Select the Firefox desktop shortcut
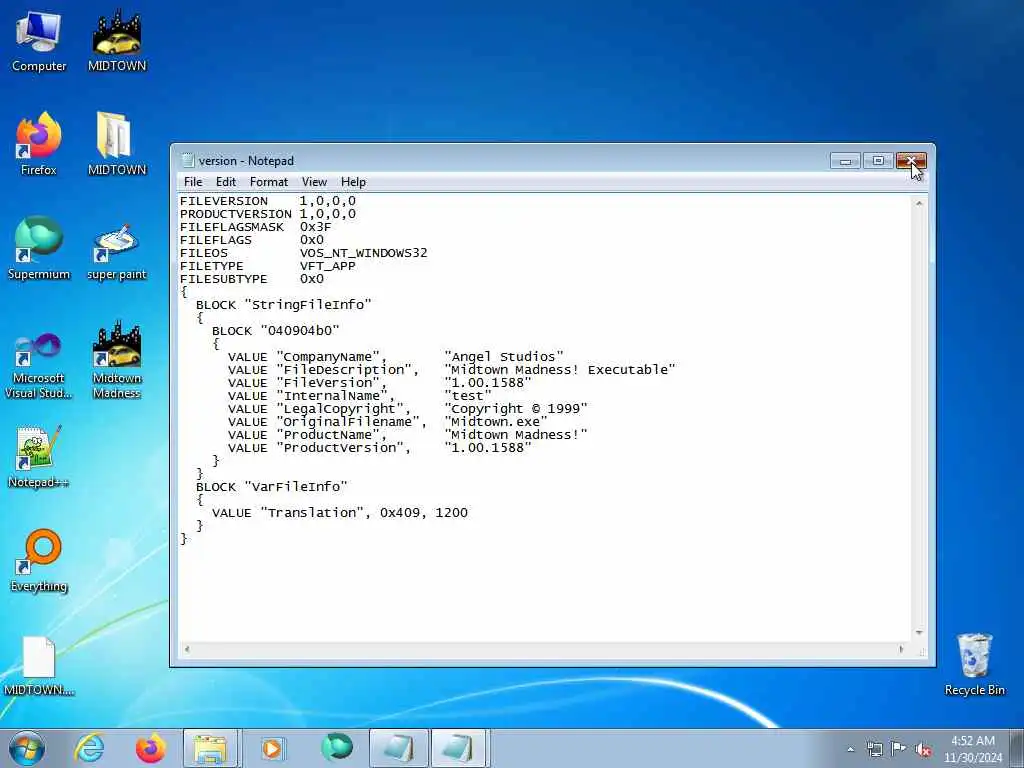 (39, 144)
